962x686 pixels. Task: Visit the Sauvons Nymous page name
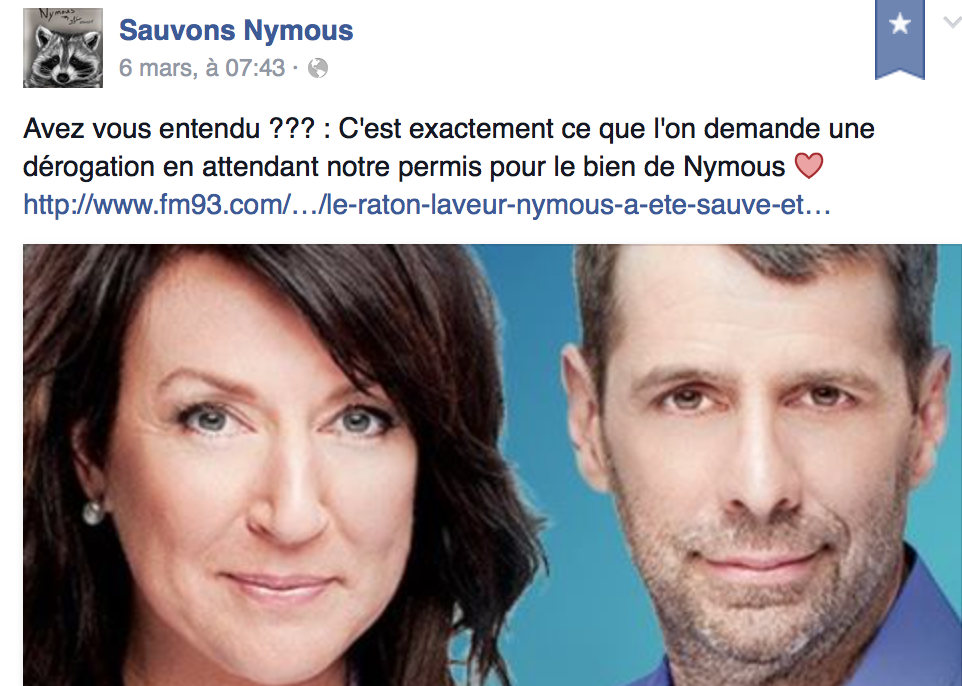pyautogui.click(x=236, y=30)
